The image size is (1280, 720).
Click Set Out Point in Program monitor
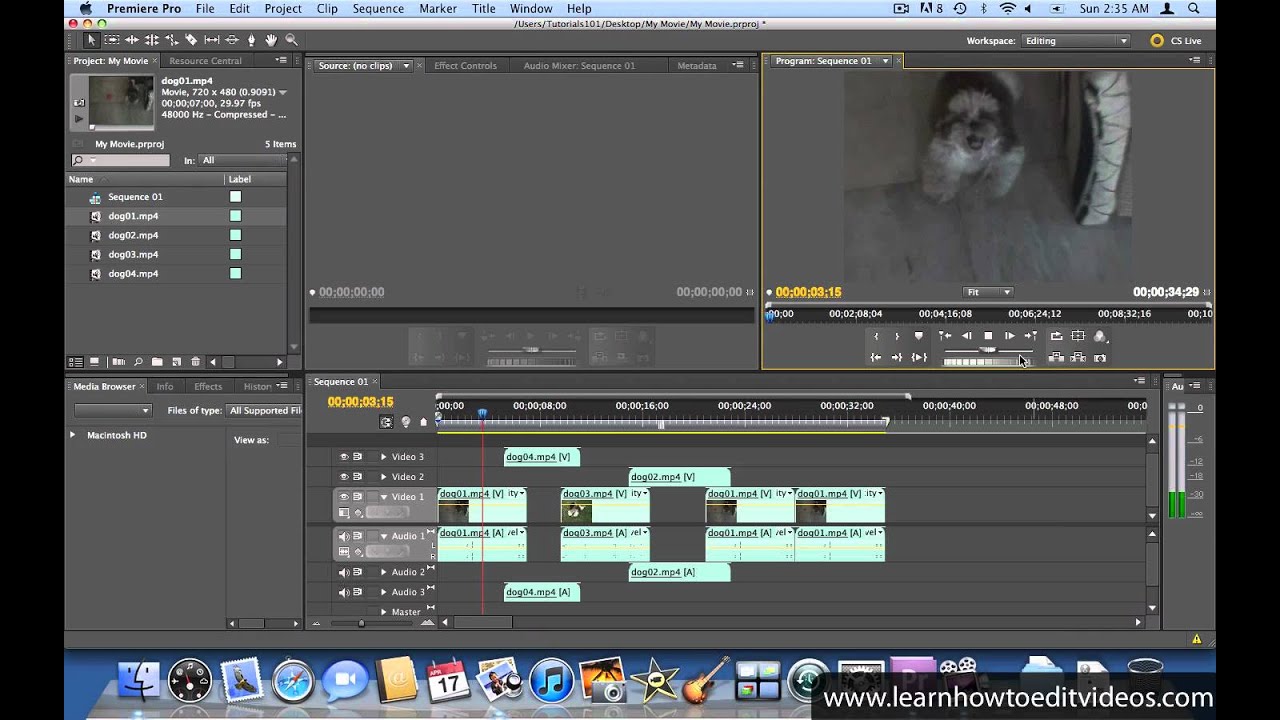click(x=897, y=336)
